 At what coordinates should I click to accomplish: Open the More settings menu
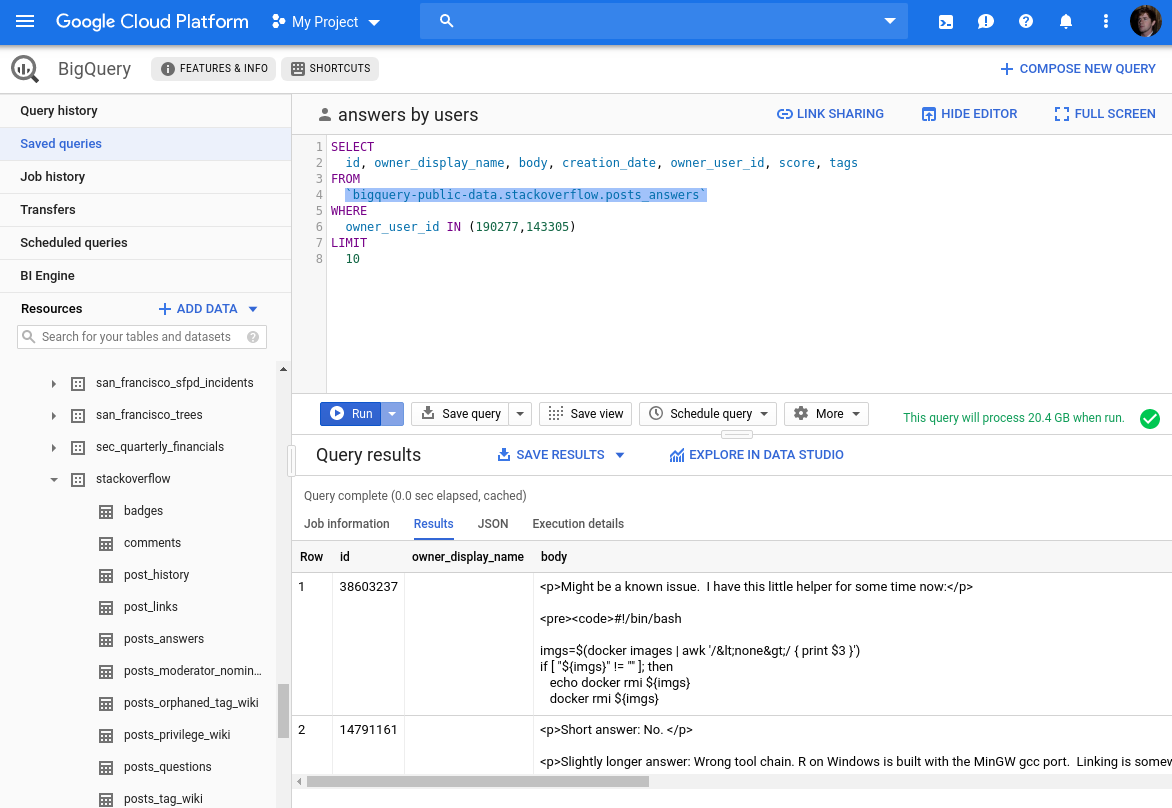826,413
